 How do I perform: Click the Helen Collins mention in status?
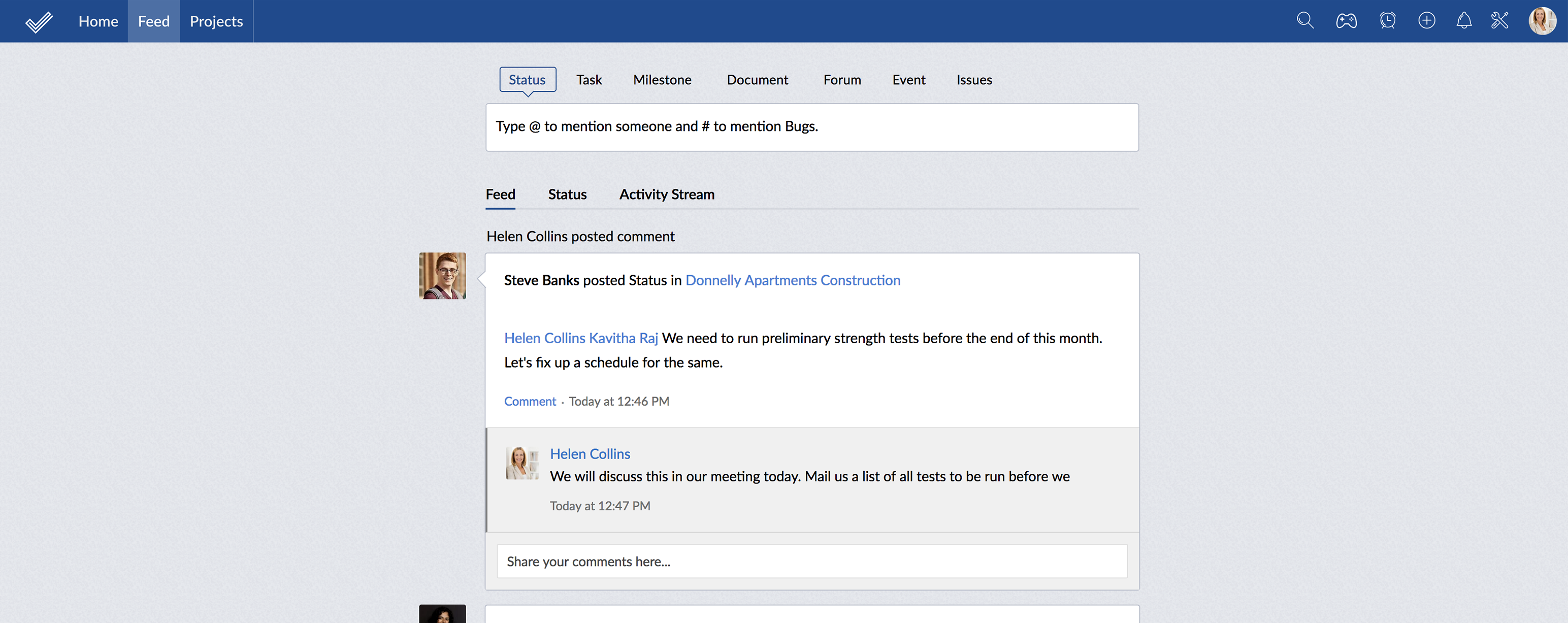tap(544, 338)
